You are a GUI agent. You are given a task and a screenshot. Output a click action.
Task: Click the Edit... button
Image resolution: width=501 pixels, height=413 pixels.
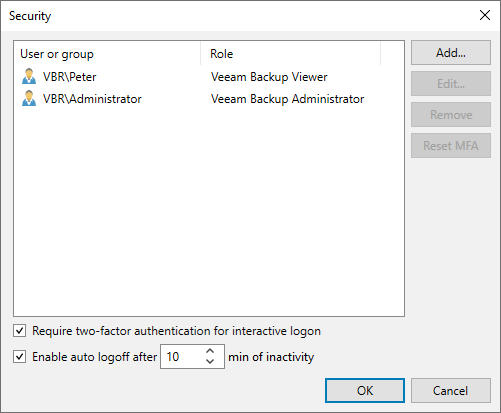pos(451,84)
